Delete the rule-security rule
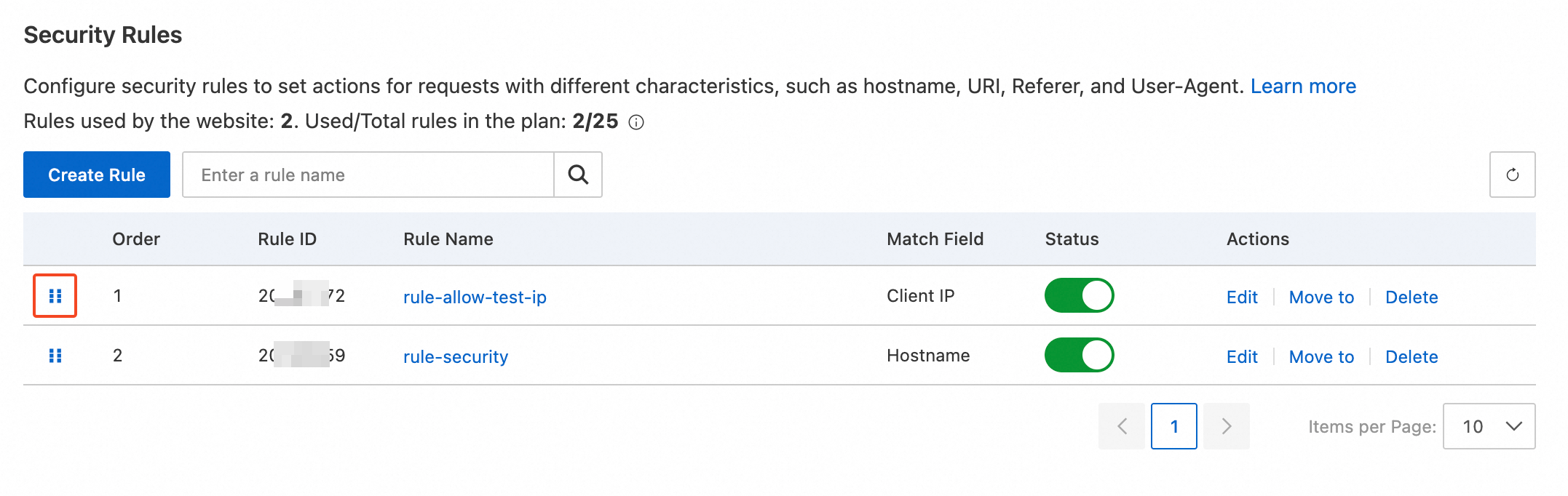 point(1411,357)
